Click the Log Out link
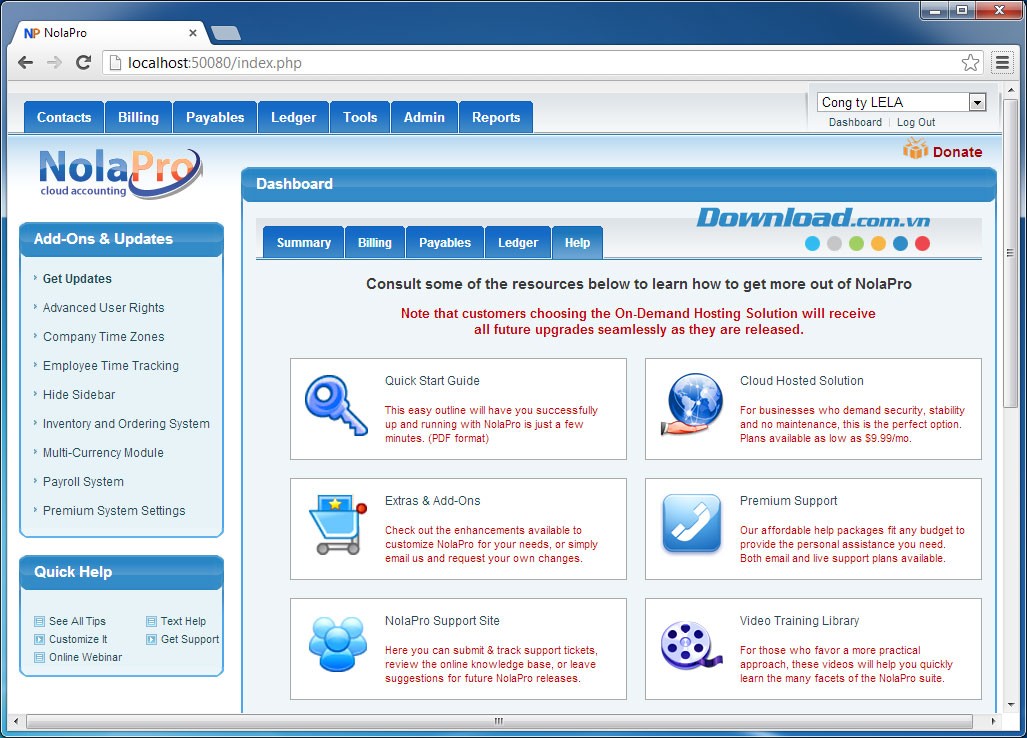This screenshot has height=738, width=1027. click(x=916, y=122)
